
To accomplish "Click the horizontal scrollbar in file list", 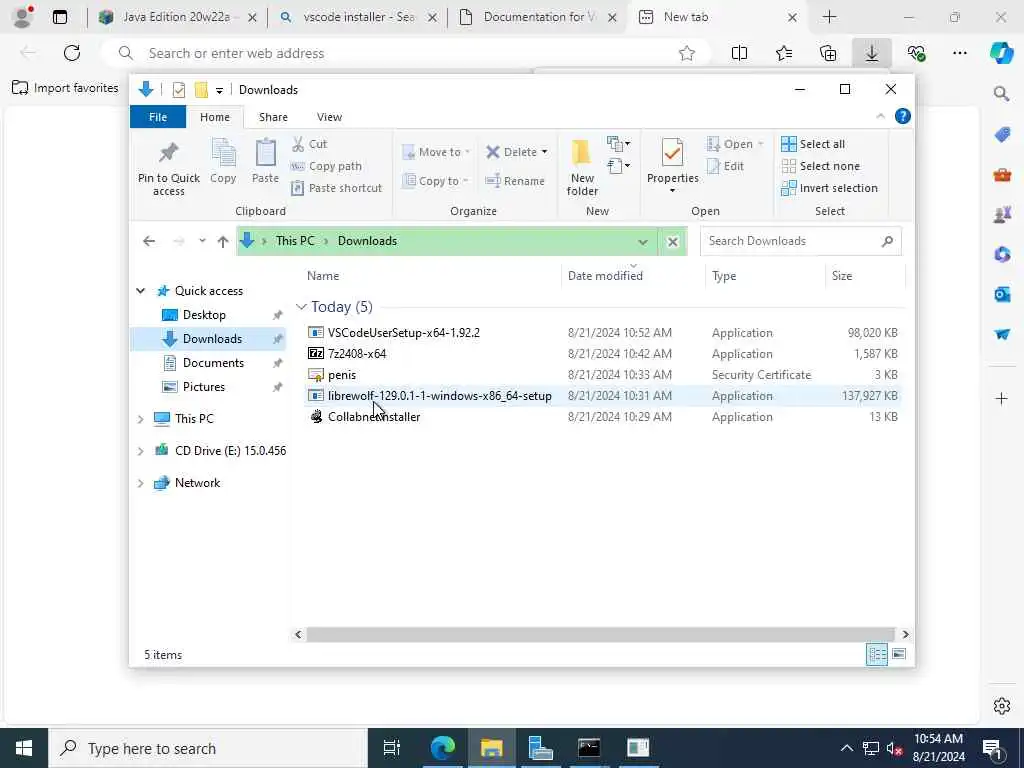I will [x=600, y=634].
